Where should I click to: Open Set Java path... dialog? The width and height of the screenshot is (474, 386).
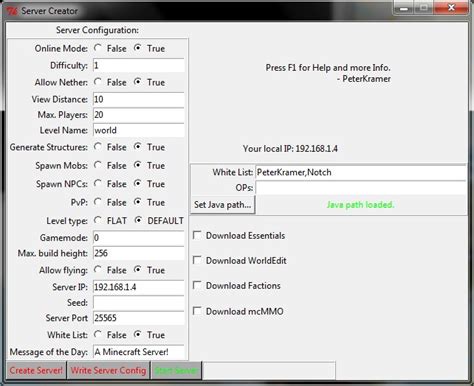pyautogui.click(x=223, y=204)
